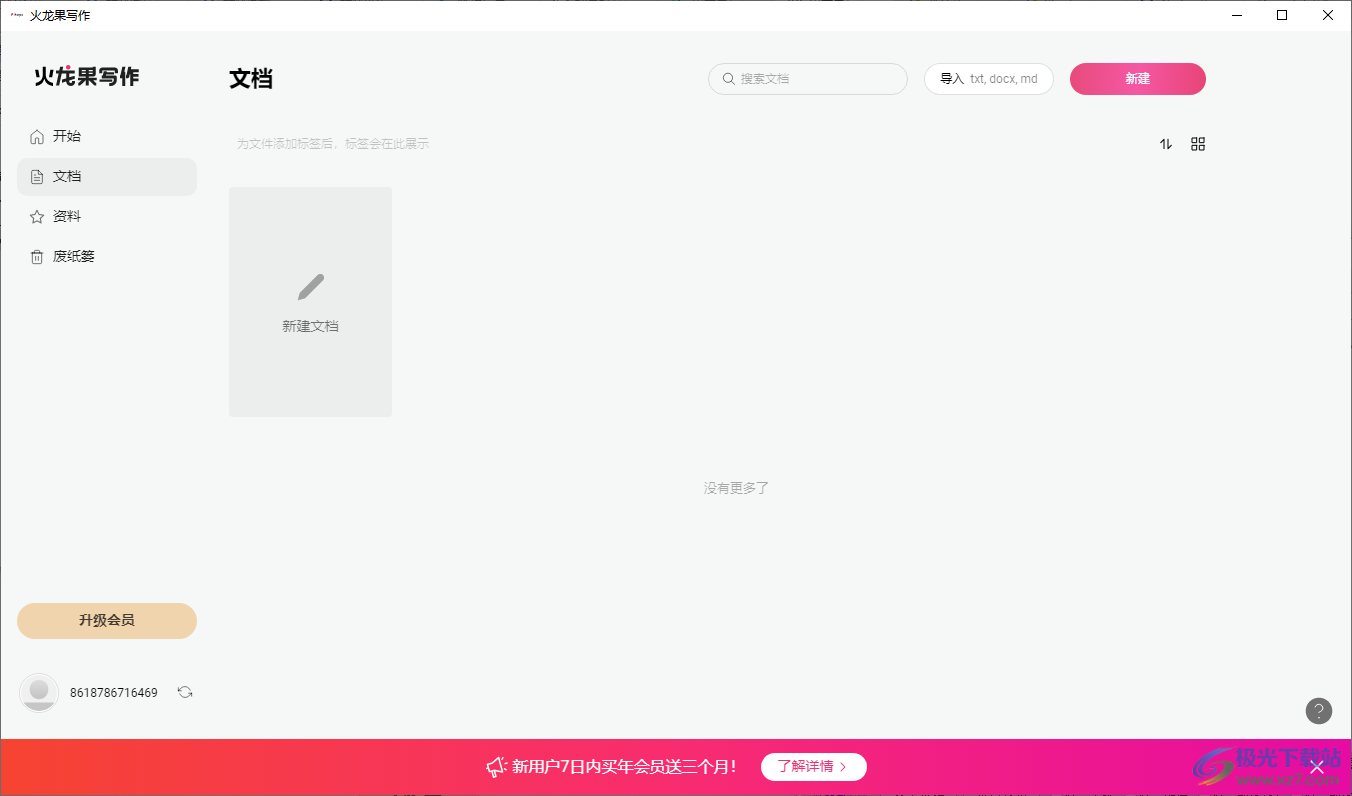Switch to grid view icon

1198,144
